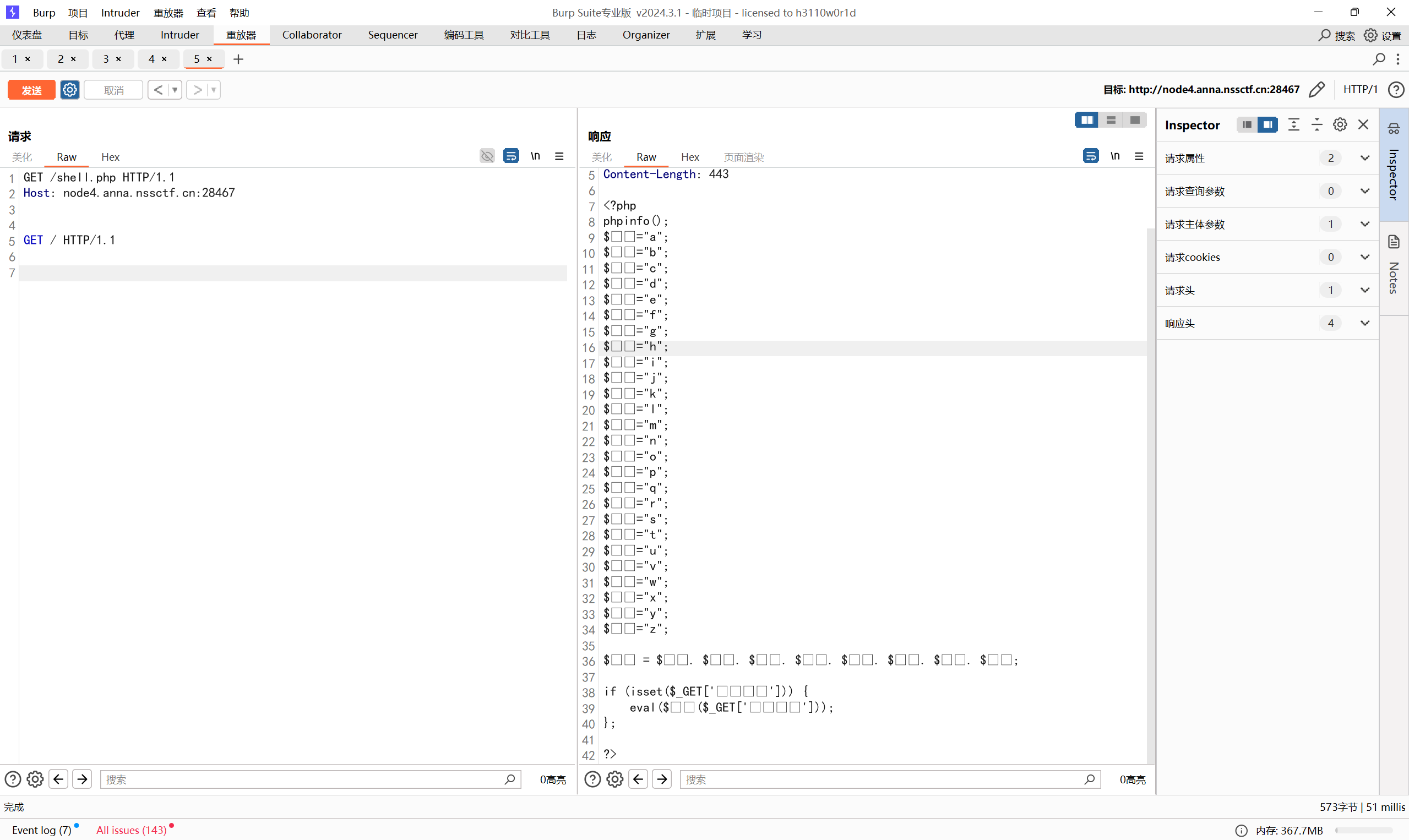
Task: Open back history dropdown arrow
Action: click(x=175, y=90)
